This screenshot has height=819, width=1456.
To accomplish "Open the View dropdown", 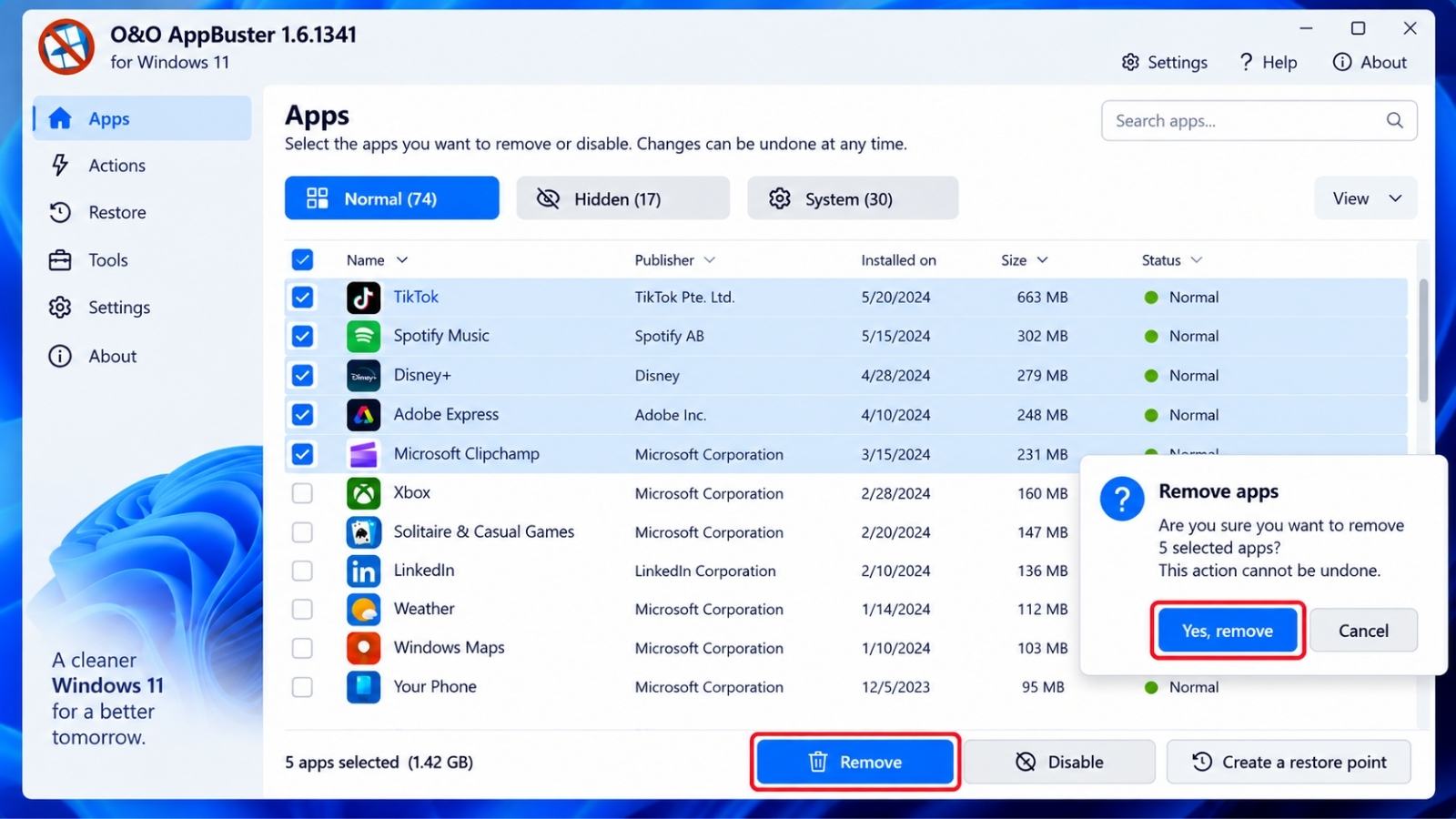I will point(1365,198).
